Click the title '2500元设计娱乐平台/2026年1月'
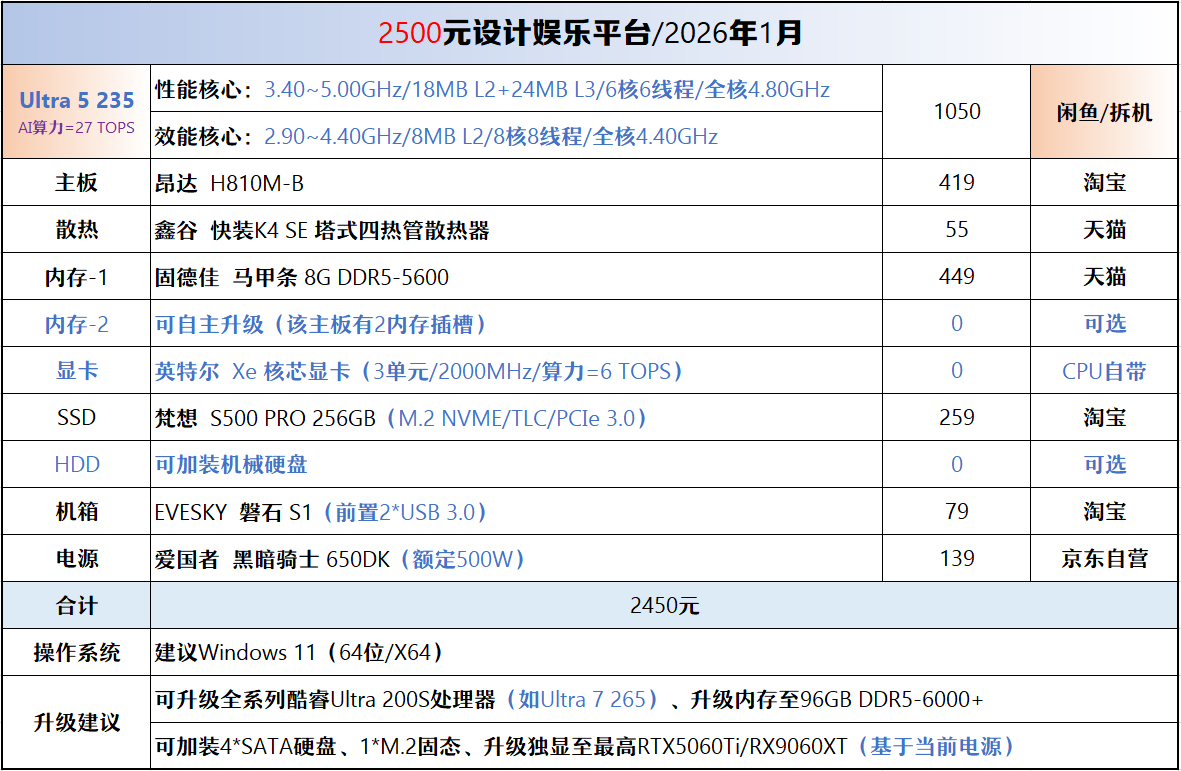Image resolution: width=1181 pixels, height=771 pixels. point(590,33)
